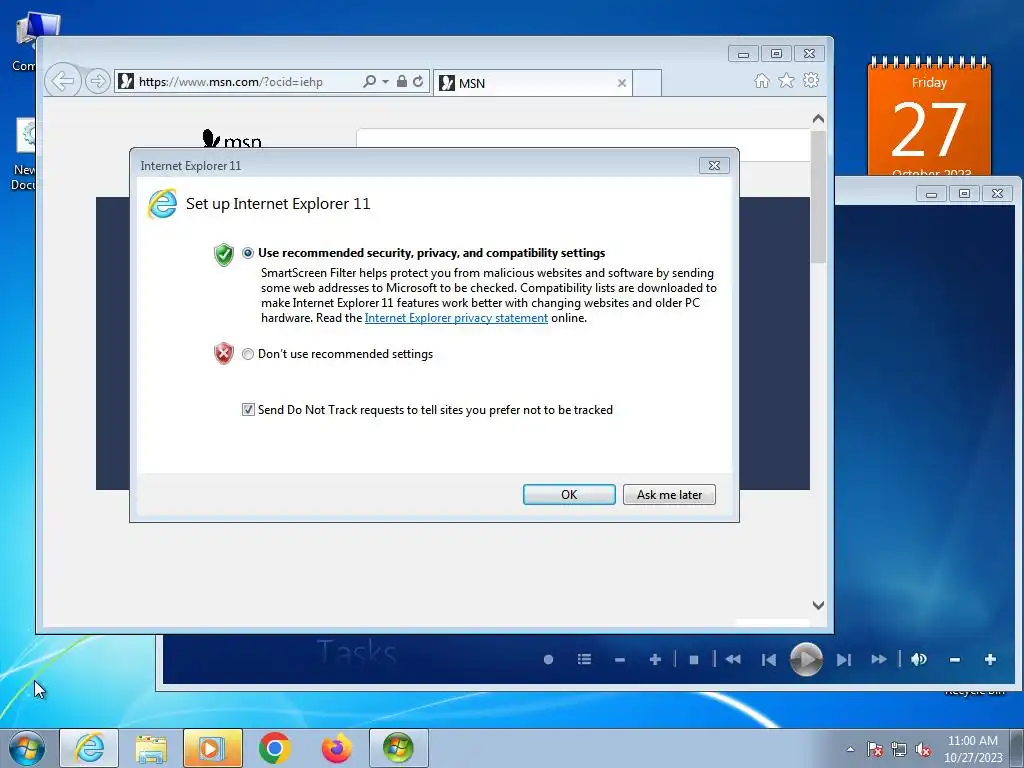Expand address bar autocomplete dropdown arrow
1024x768 pixels.
point(385,82)
